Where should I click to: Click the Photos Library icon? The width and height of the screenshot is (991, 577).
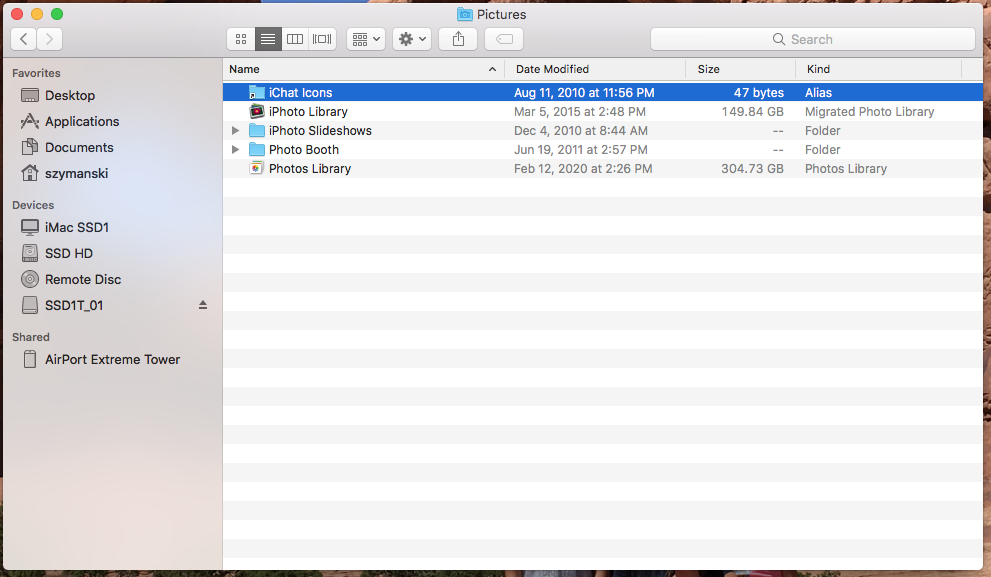[257, 168]
